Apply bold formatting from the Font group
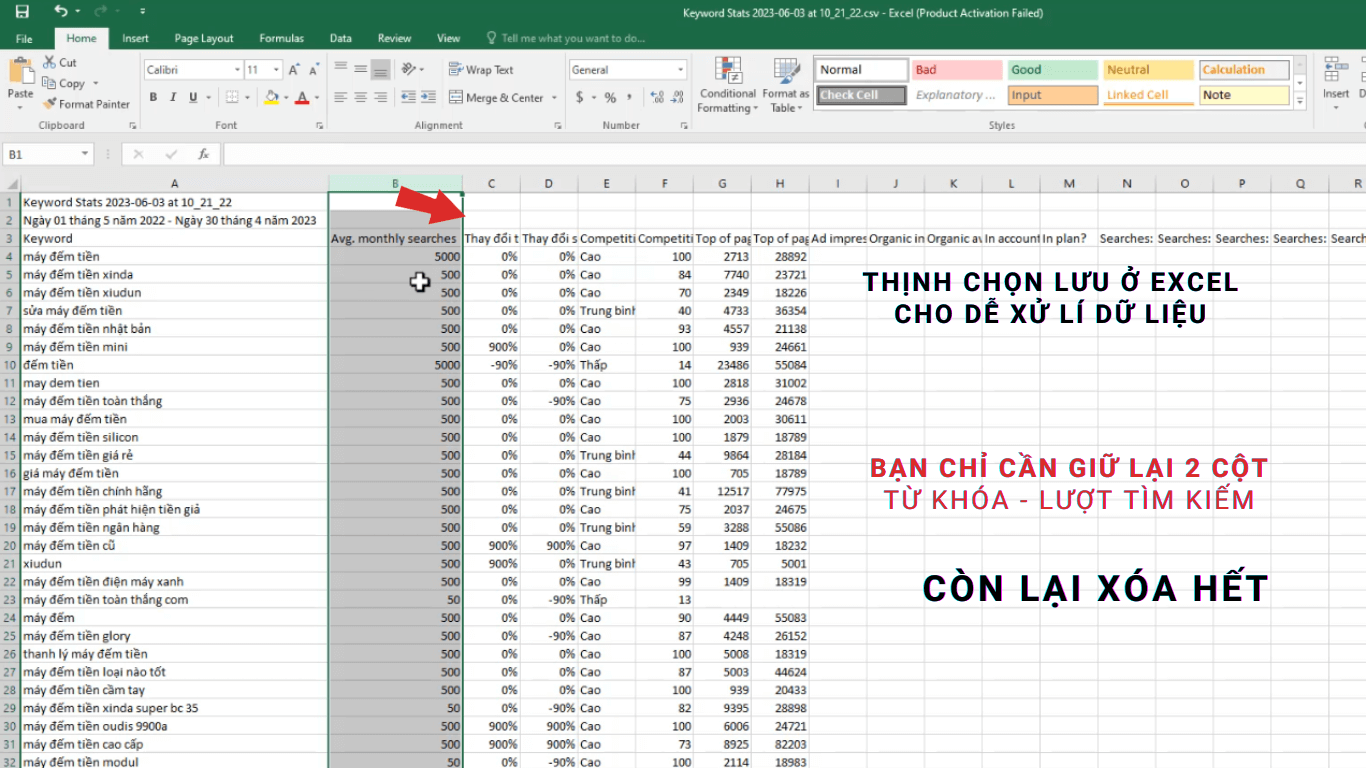Screen dimensions: 1366x768 (x=153, y=96)
